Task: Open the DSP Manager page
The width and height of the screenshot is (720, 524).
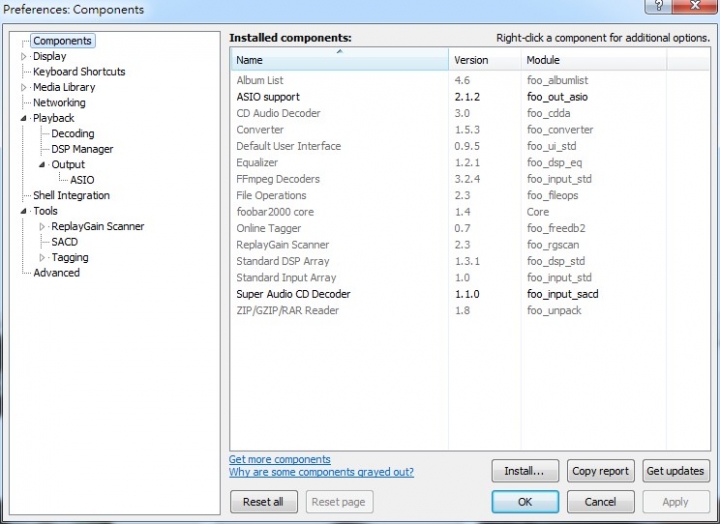Action: [x=82, y=149]
